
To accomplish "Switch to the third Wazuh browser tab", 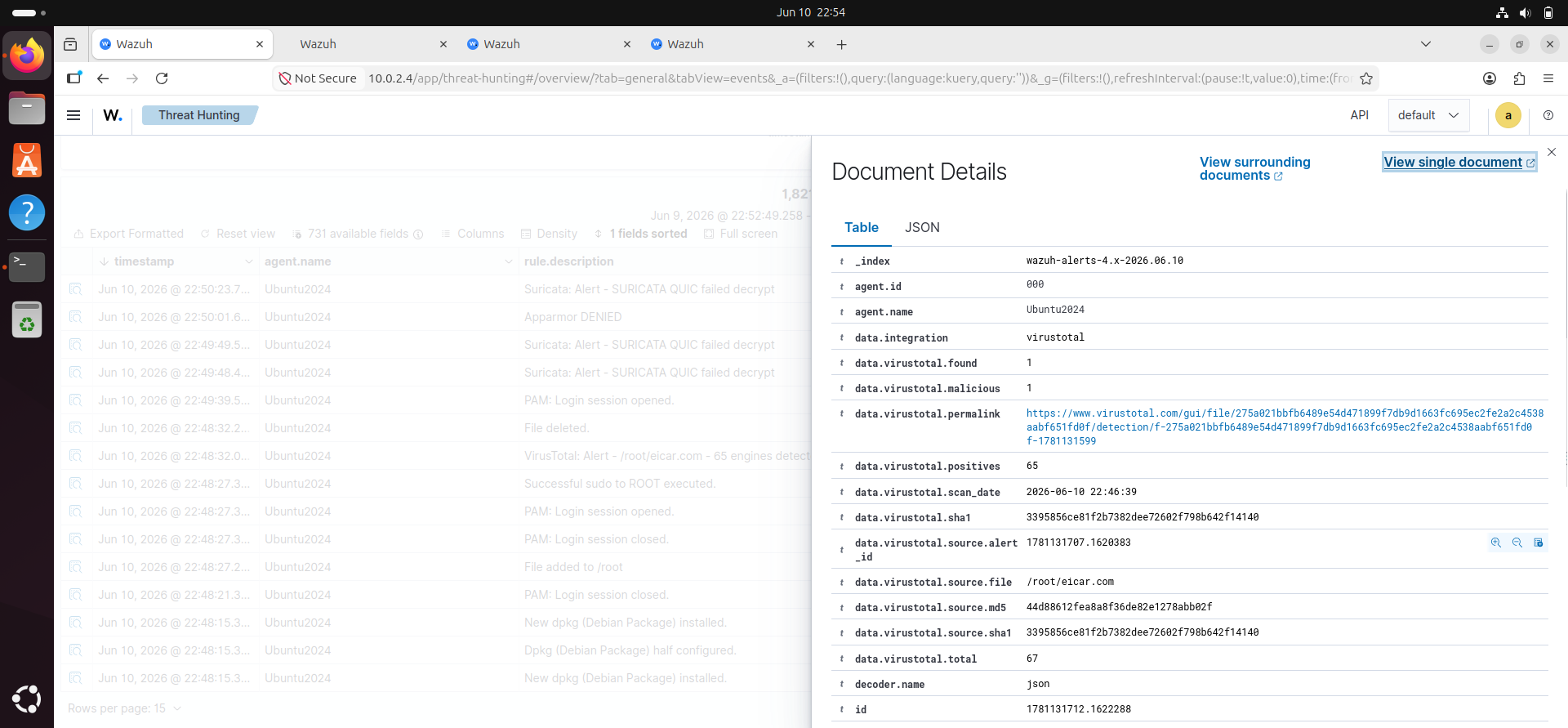I will click(549, 44).
